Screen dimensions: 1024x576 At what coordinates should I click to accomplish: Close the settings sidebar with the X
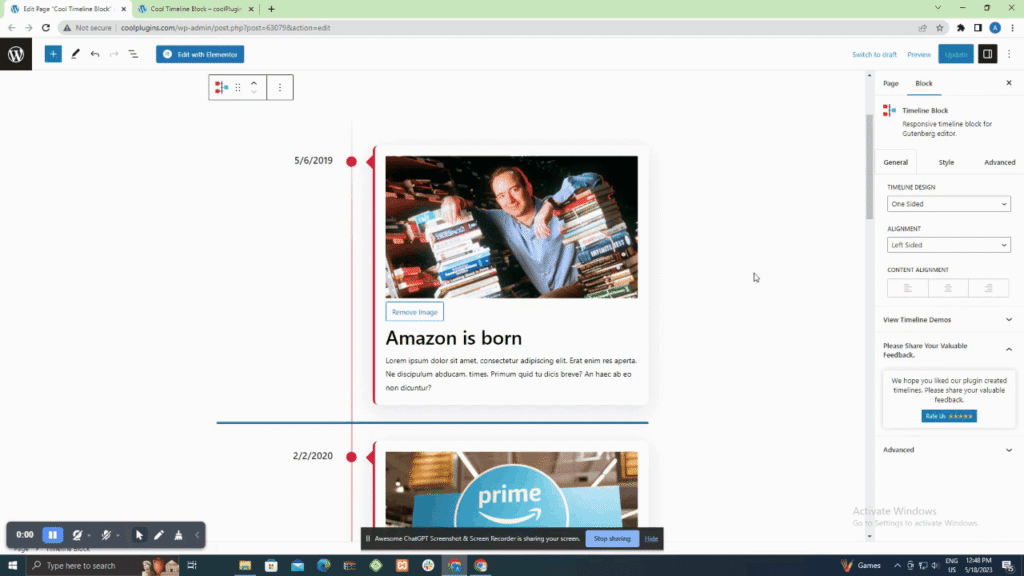1008,84
